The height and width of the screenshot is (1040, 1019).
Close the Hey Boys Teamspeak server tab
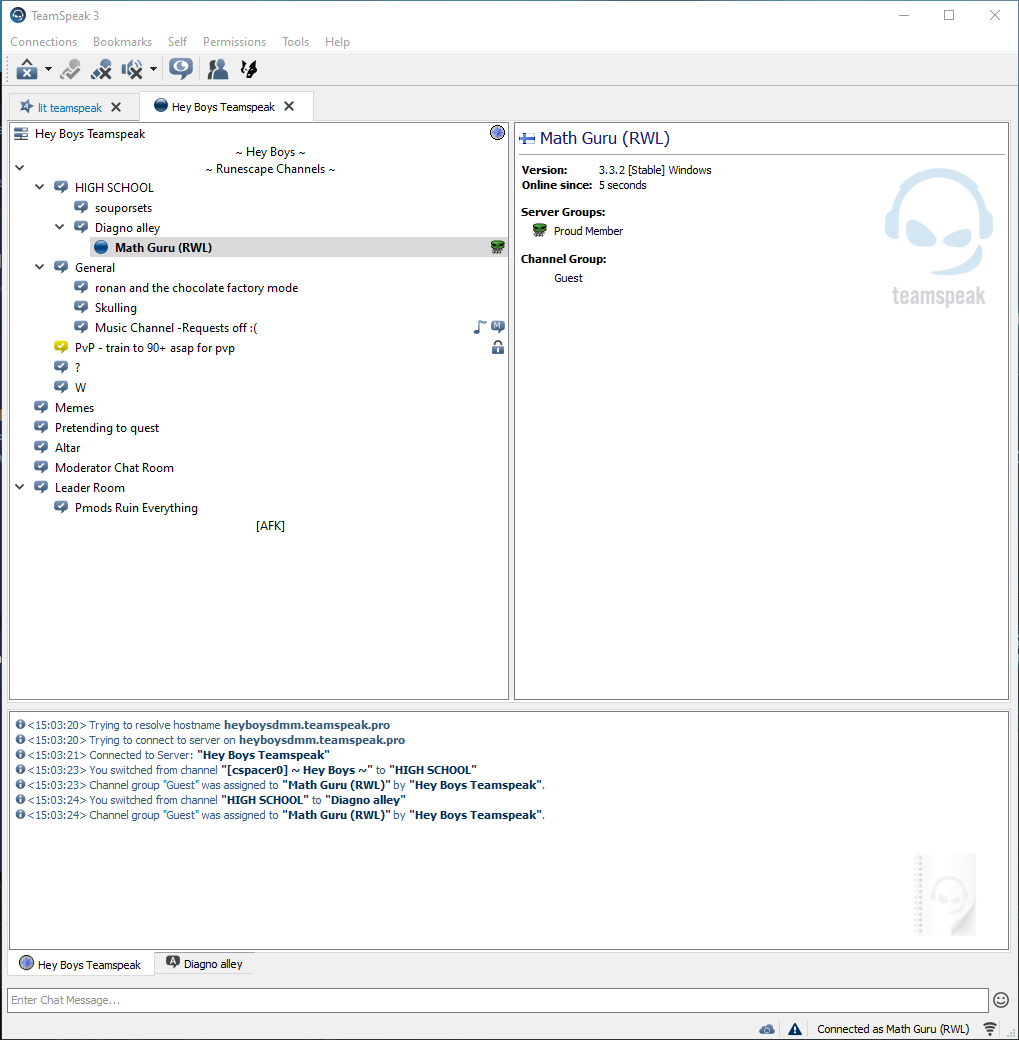point(289,106)
